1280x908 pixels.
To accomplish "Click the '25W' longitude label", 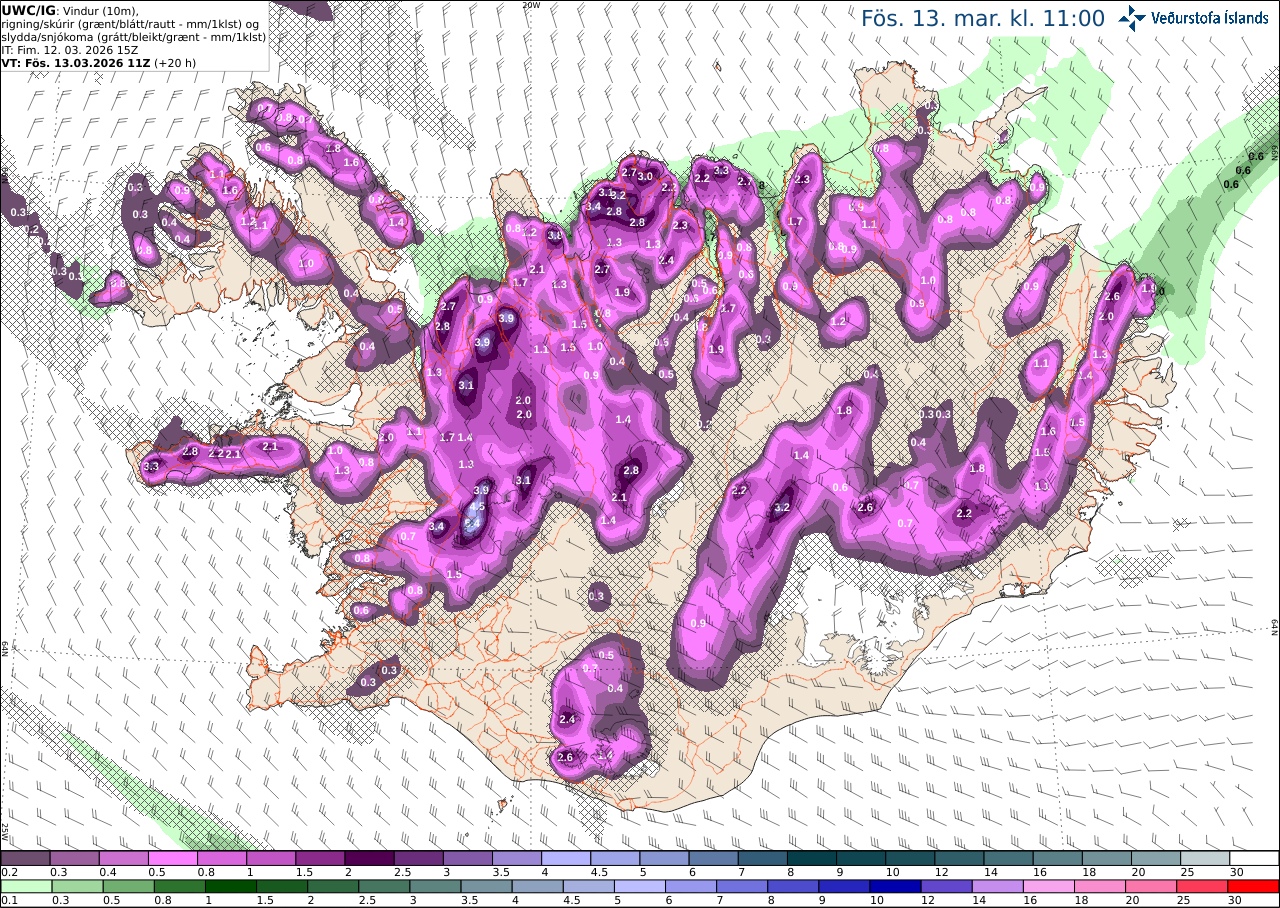I will (x=5, y=831).
